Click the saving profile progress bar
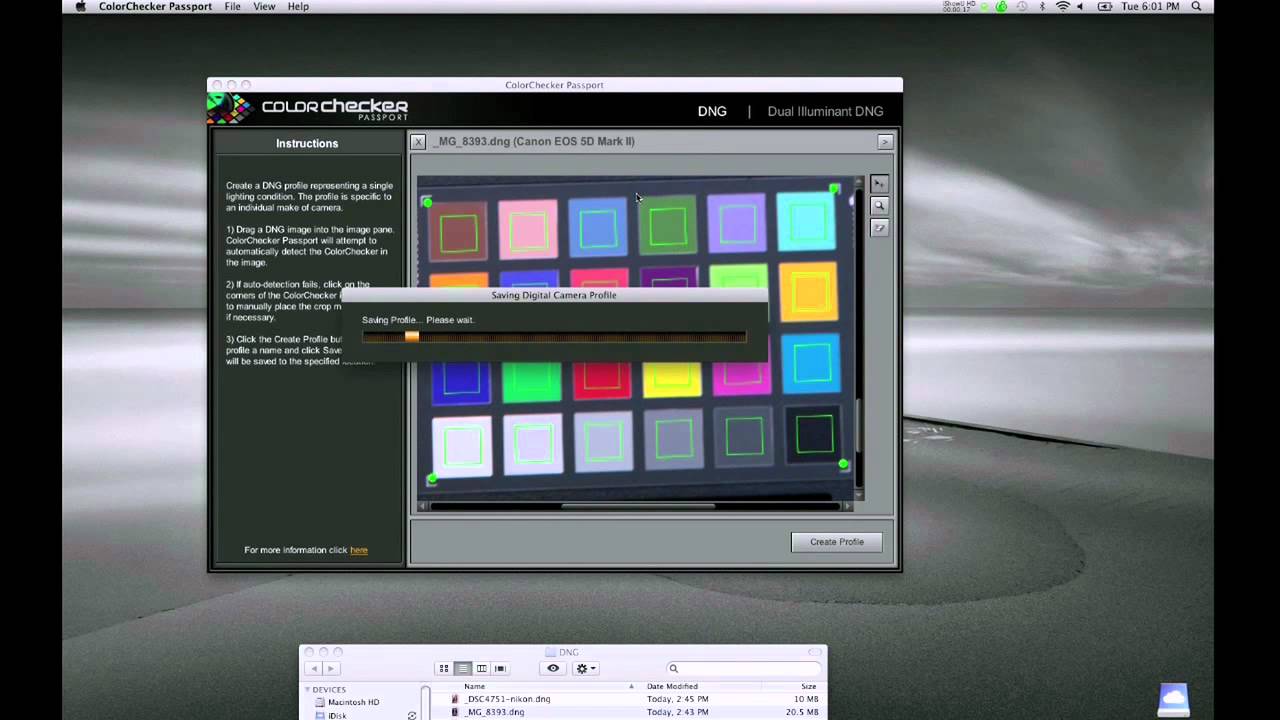The image size is (1280, 720). tap(554, 337)
